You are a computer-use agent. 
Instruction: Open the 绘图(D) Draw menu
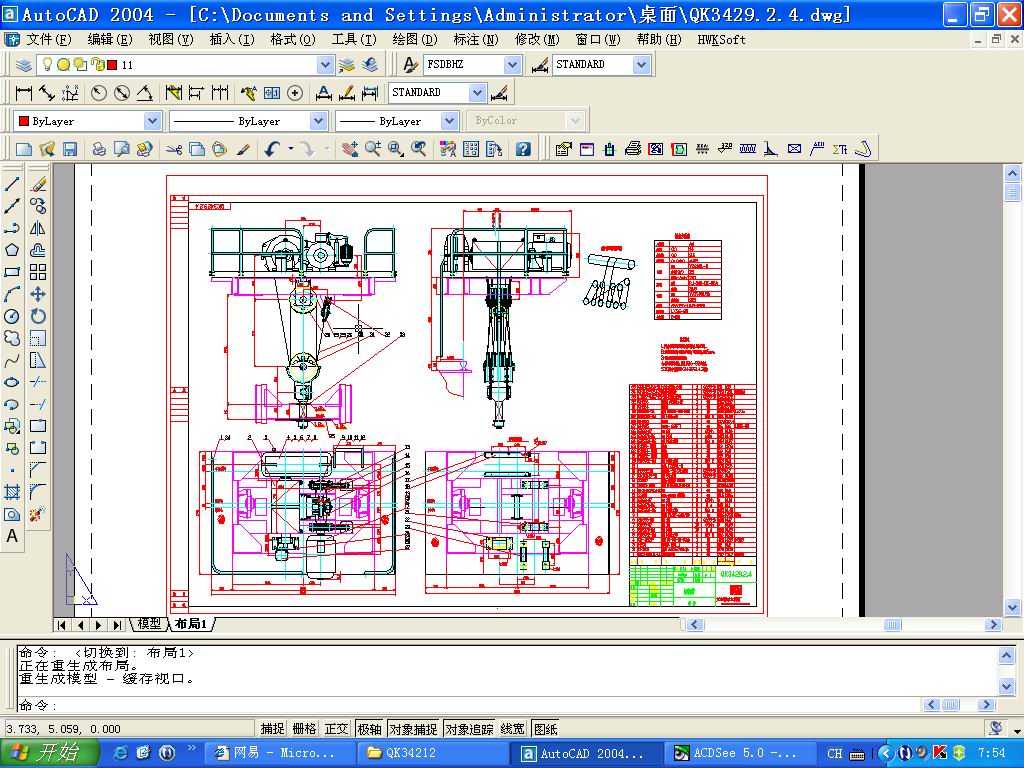(x=414, y=39)
